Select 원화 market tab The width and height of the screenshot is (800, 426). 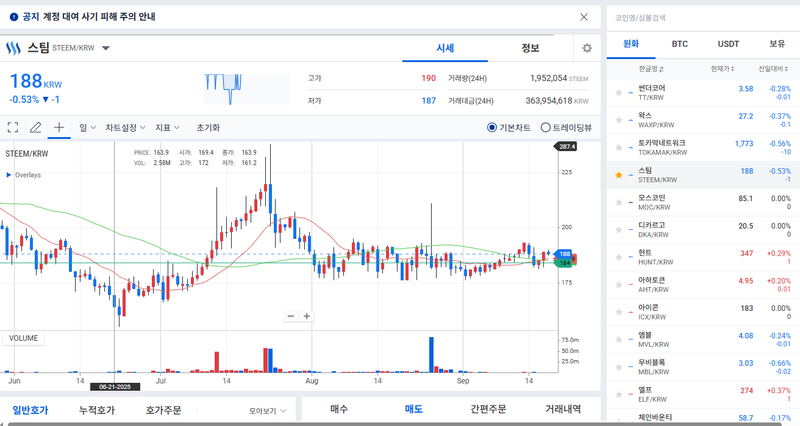631,44
